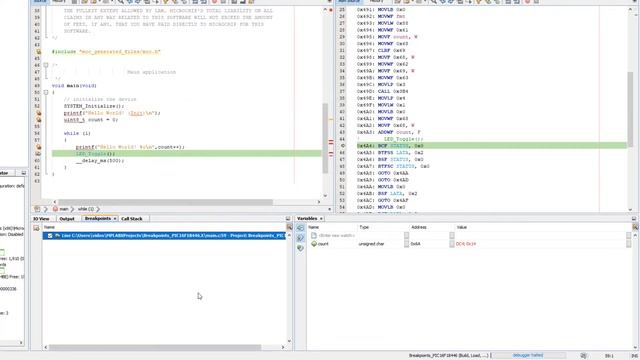
Task: Click the 59:1 cursor position in status bar
Action: [x=609, y=356]
